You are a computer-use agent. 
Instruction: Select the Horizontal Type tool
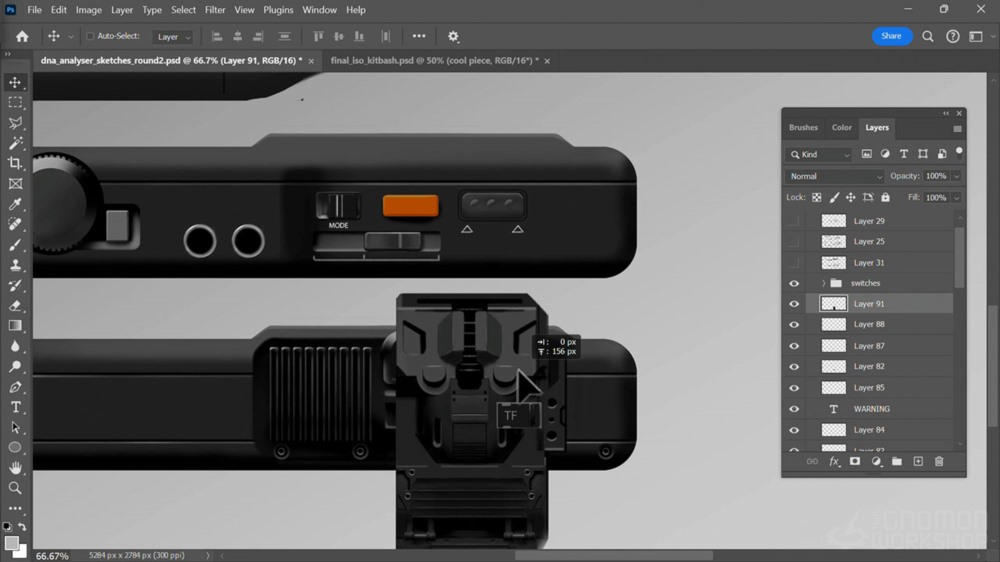(15, 407)
